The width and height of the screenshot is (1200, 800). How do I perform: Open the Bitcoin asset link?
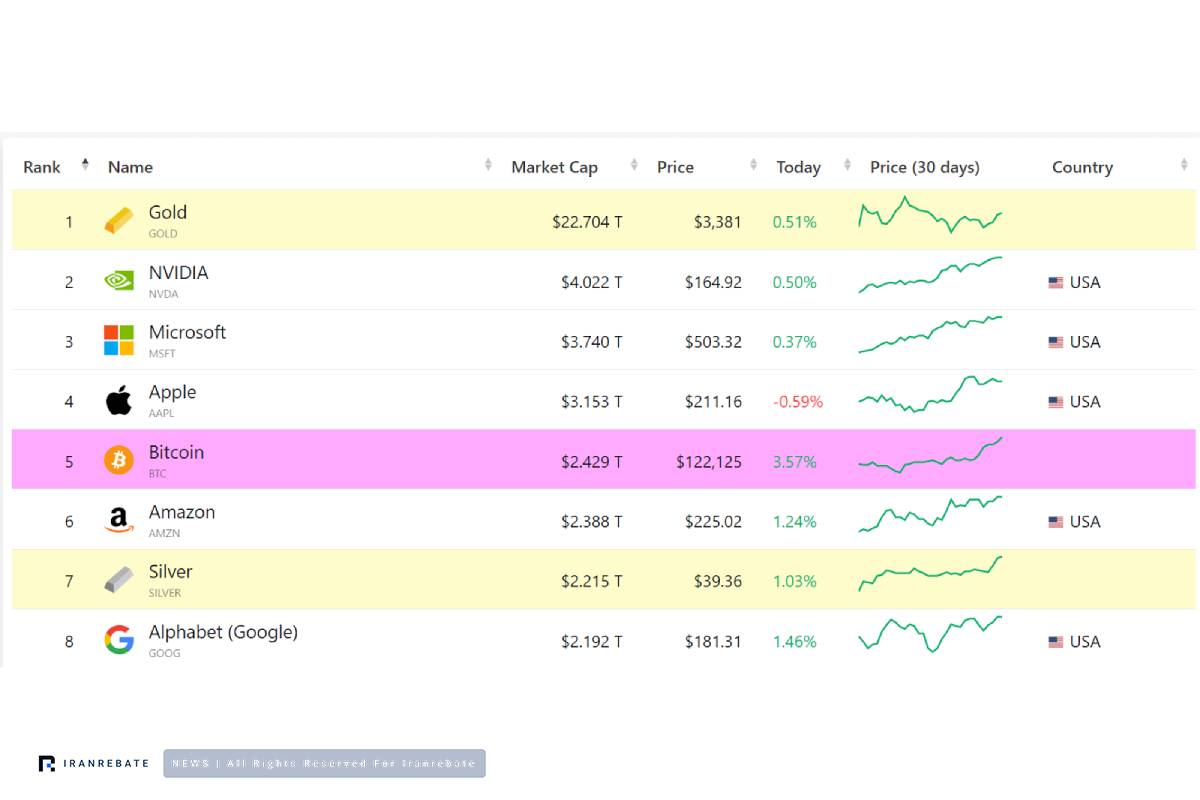(176, 452)
